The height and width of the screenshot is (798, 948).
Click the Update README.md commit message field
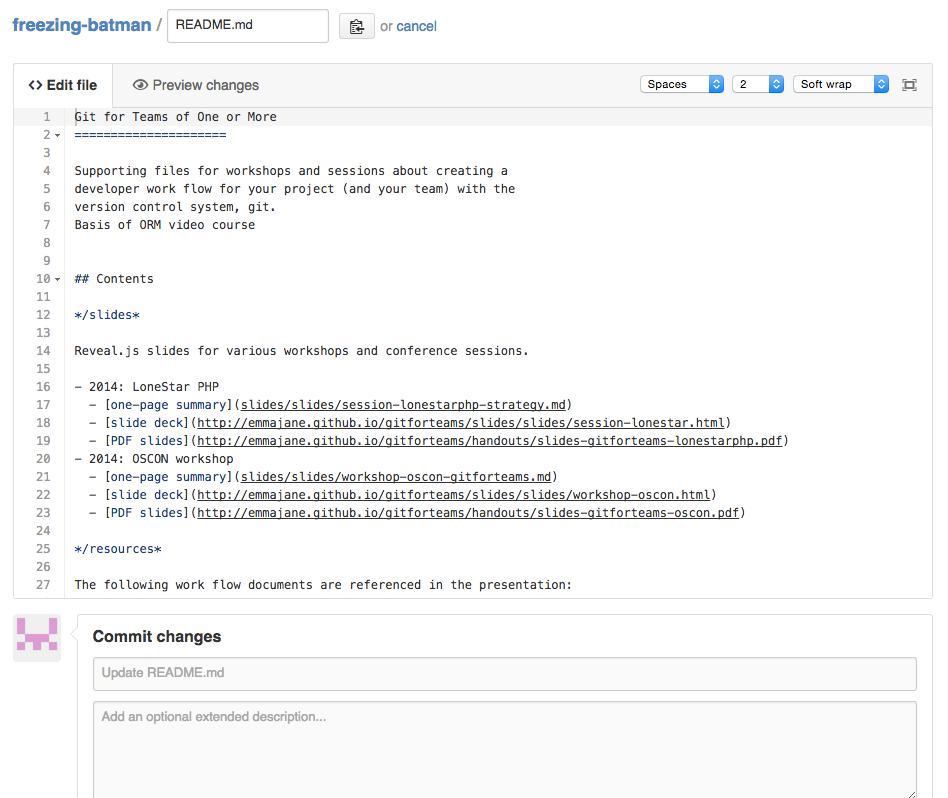tap(503, 673)
